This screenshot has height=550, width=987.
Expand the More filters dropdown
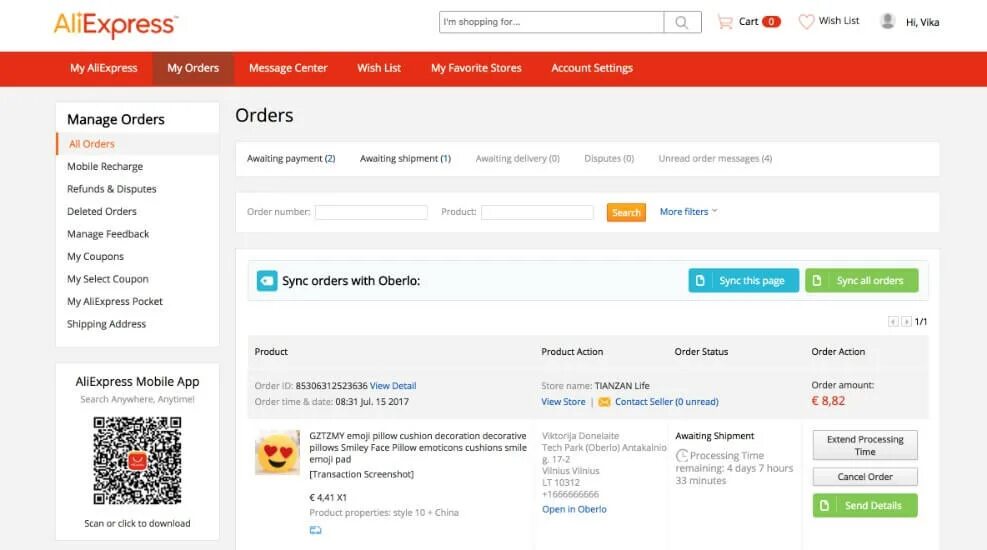click(x=688, y=212)
